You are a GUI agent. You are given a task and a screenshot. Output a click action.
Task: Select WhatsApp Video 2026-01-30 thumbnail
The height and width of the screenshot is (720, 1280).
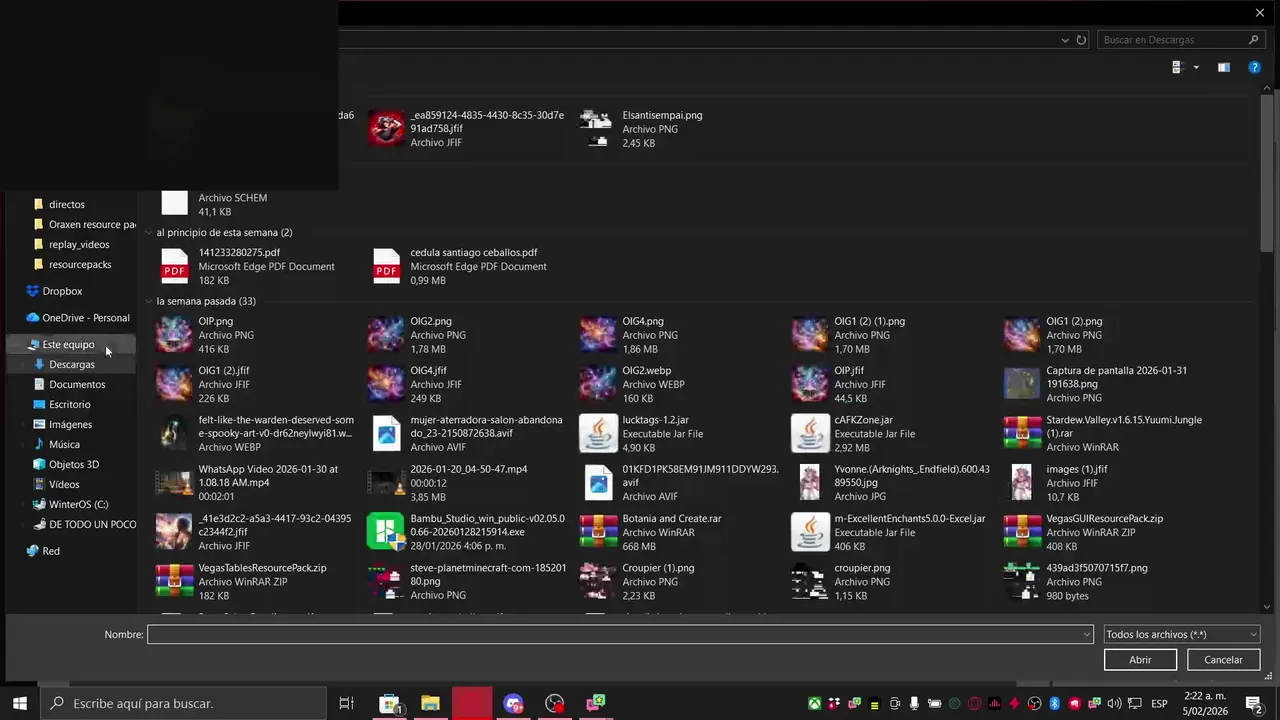click(174, 483)
